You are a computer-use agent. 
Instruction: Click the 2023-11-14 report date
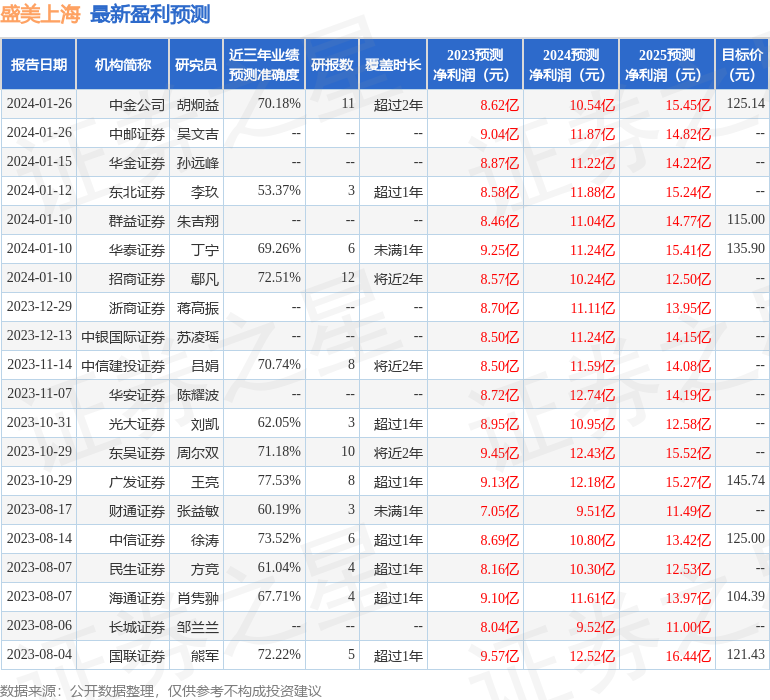39,364
